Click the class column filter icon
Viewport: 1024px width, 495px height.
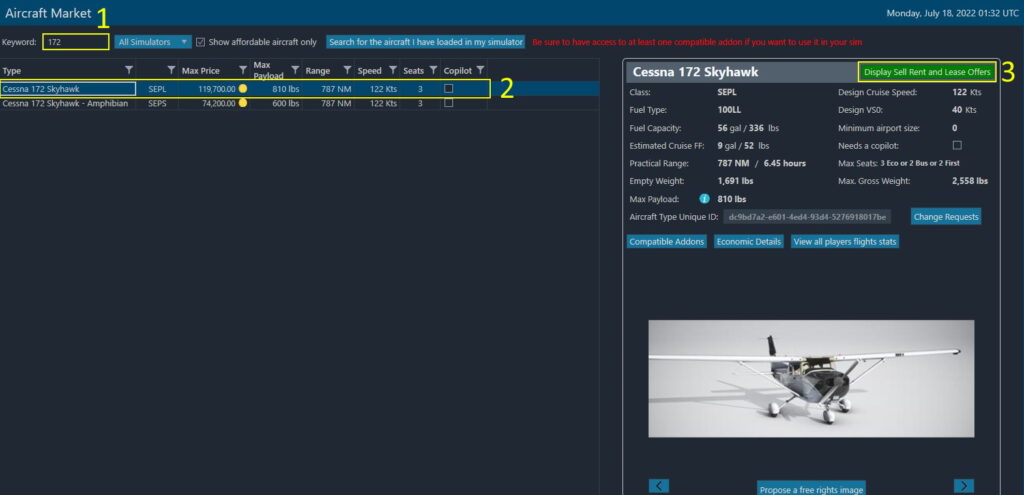(171, 71)
